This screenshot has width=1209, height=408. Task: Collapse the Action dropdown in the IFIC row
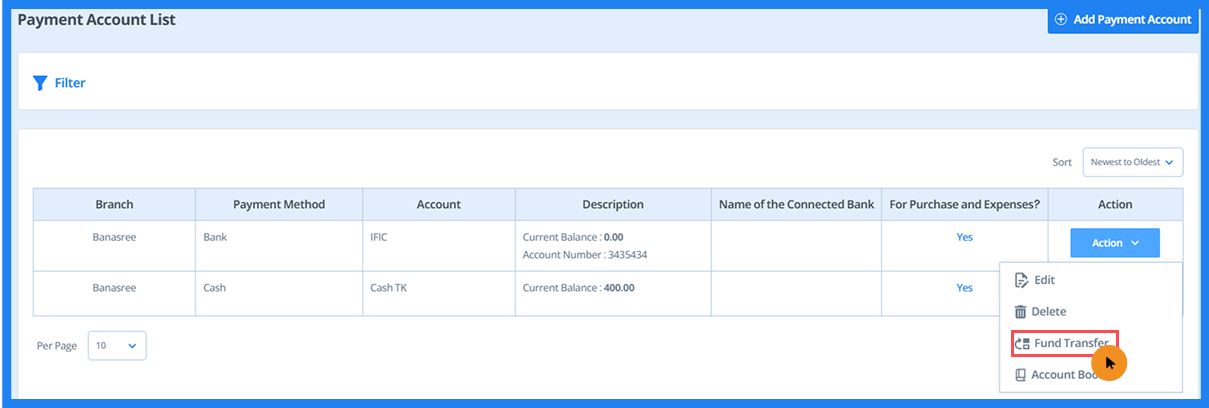pyautogui.click(x=1114, y=243)
